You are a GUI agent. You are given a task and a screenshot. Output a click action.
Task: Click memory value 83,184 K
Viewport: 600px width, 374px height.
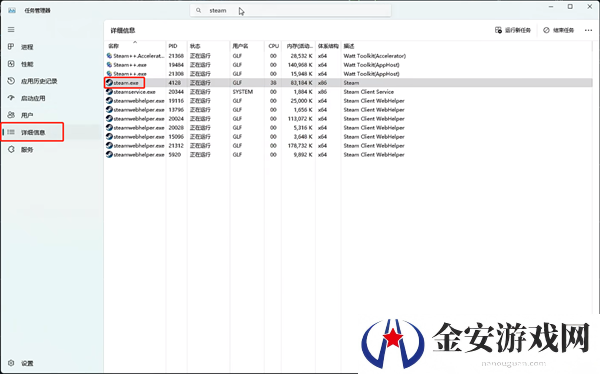tap(302, 83)
